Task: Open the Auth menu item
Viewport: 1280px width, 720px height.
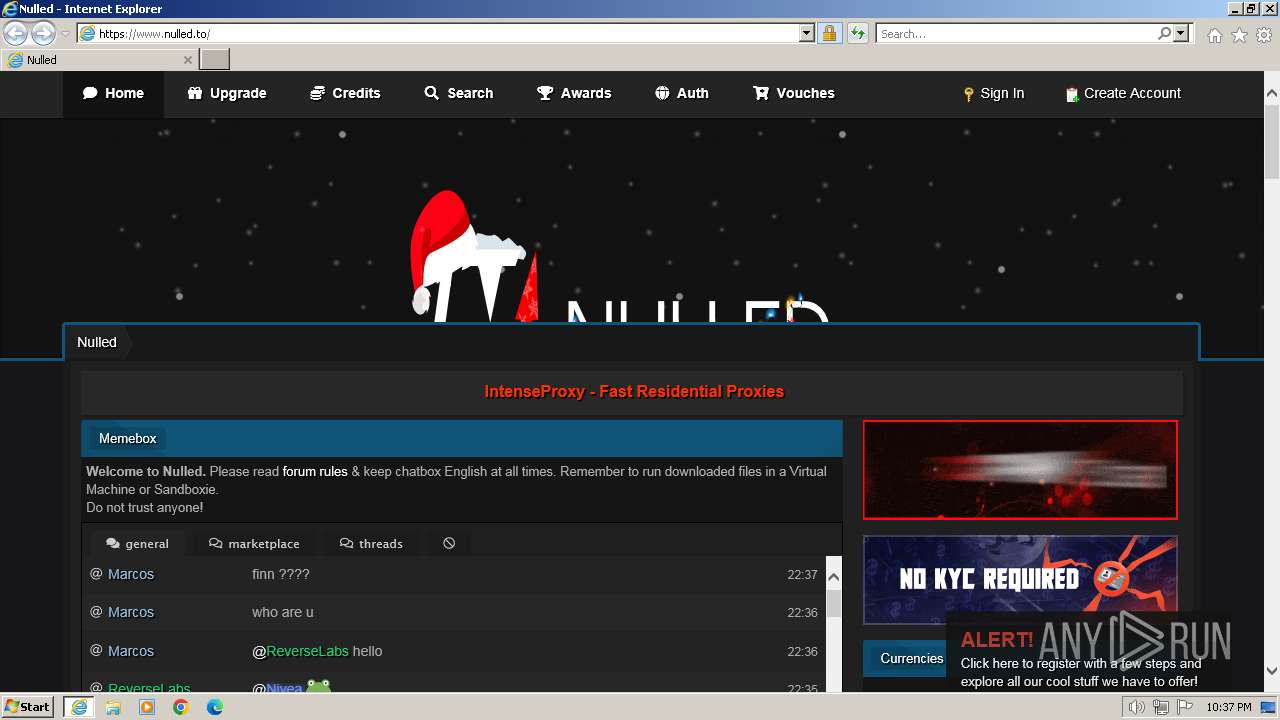Action: (x=682, y=93)
